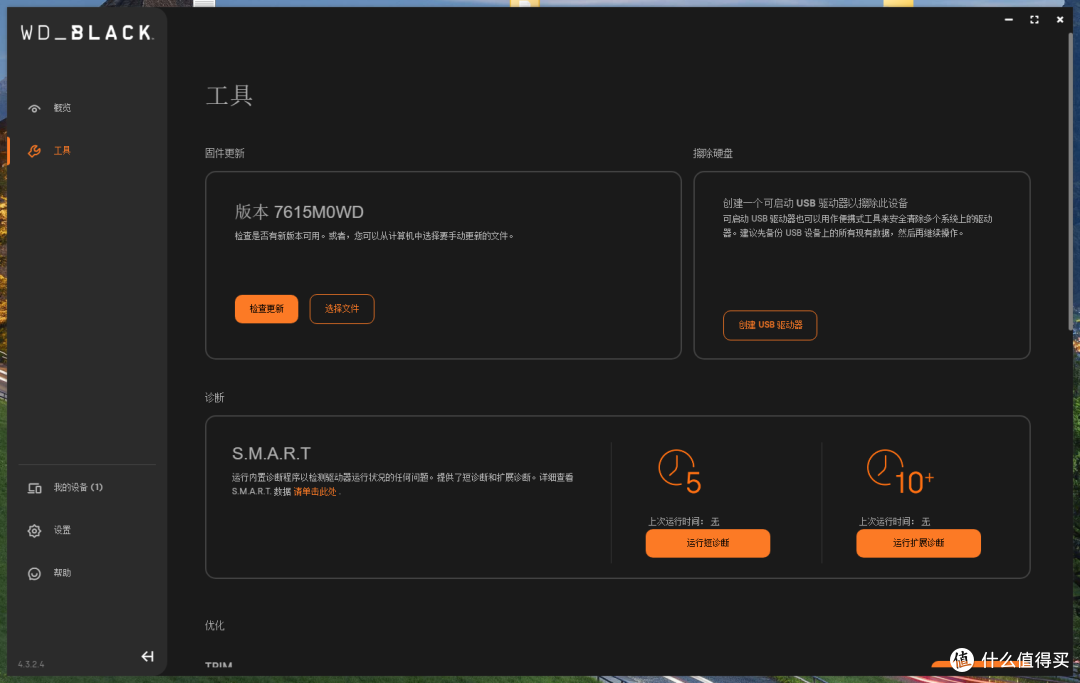Click the WD_BLACK logo

(87, 32)
